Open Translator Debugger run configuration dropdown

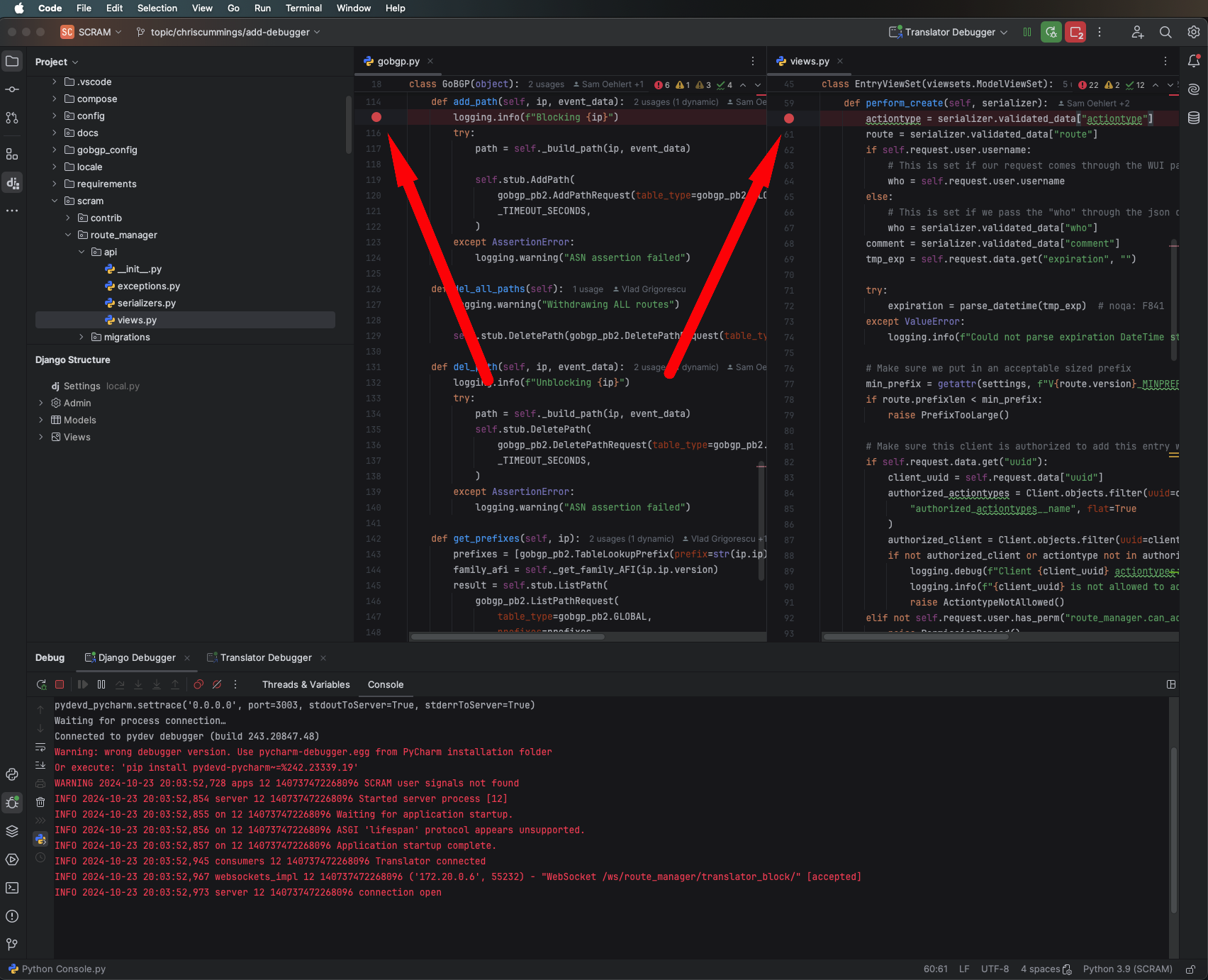click(x=949, y=32)
